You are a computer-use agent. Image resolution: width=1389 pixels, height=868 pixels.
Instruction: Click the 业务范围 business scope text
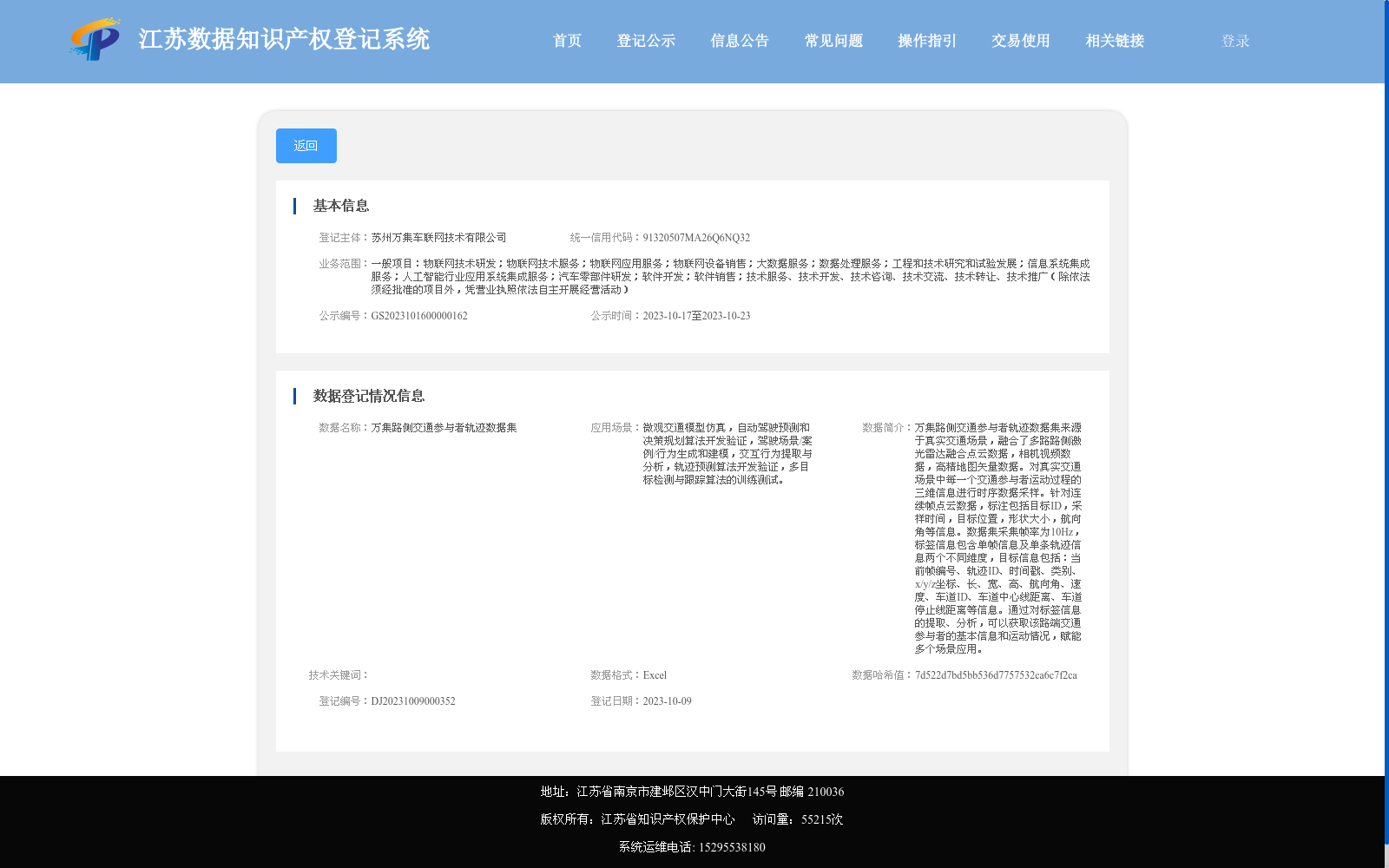(730, 277)
